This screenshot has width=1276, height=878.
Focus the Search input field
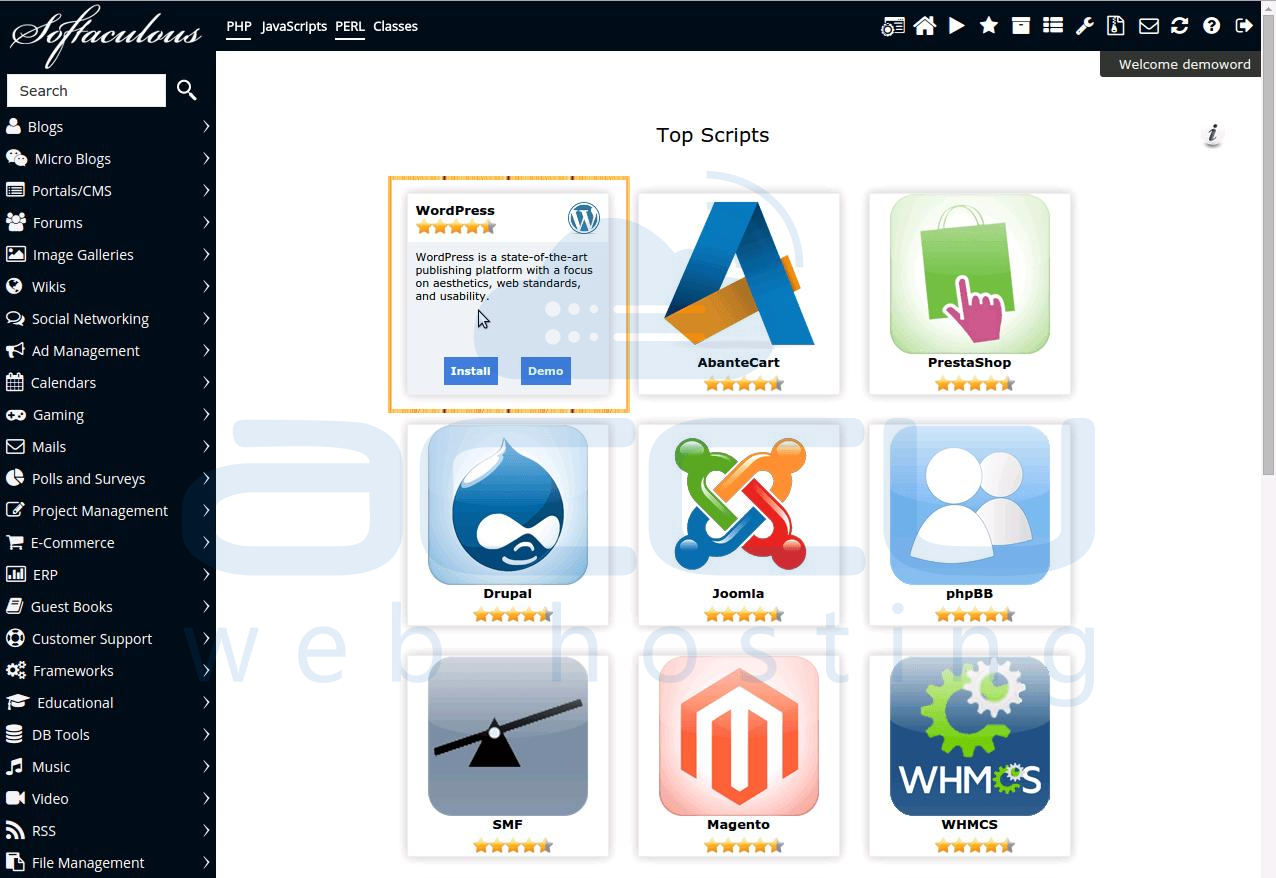86,90
